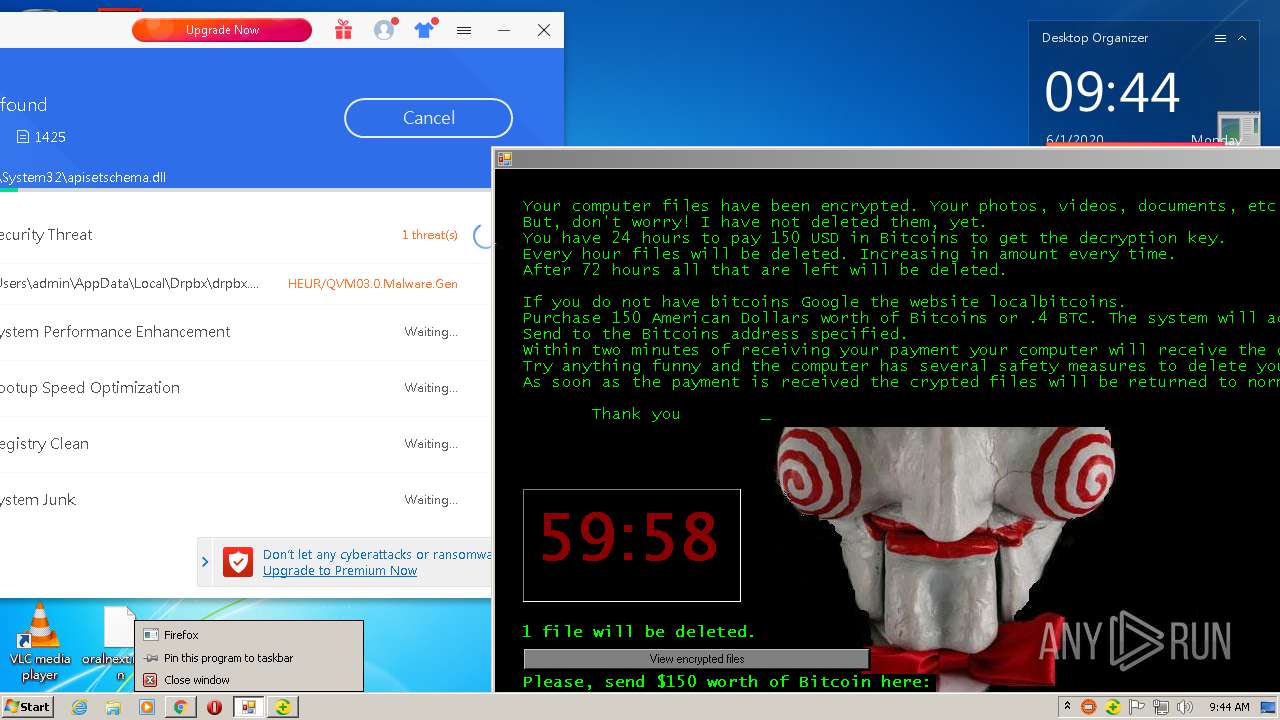The image size is (1280, 720).
Task: Click the red Upgrade Now button
Action: 222,30
